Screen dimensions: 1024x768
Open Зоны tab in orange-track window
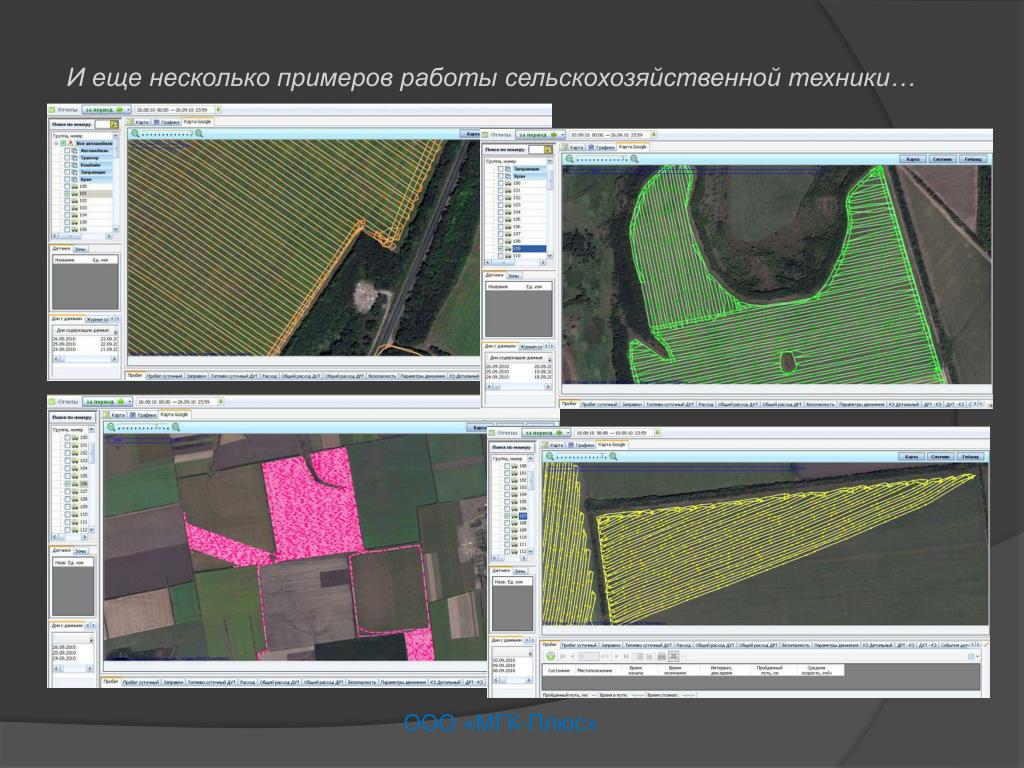pyautogui.click(x=80, y=249)
